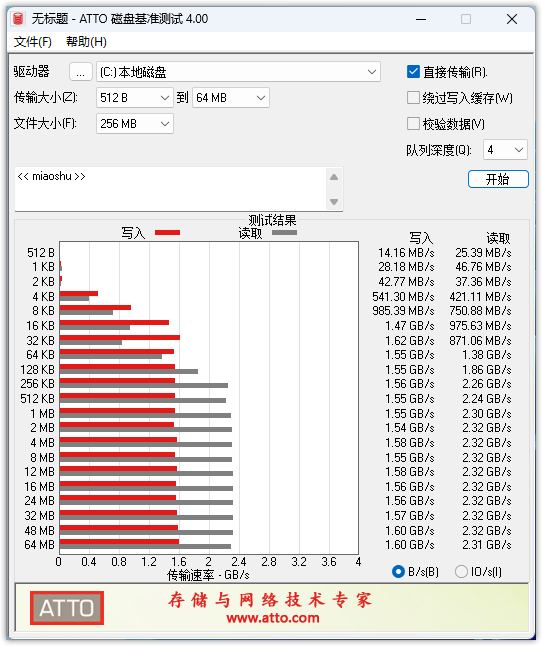The image size is (542, 646).
Task: Open the 帮助 menu
Action: [x=86, y=42]
